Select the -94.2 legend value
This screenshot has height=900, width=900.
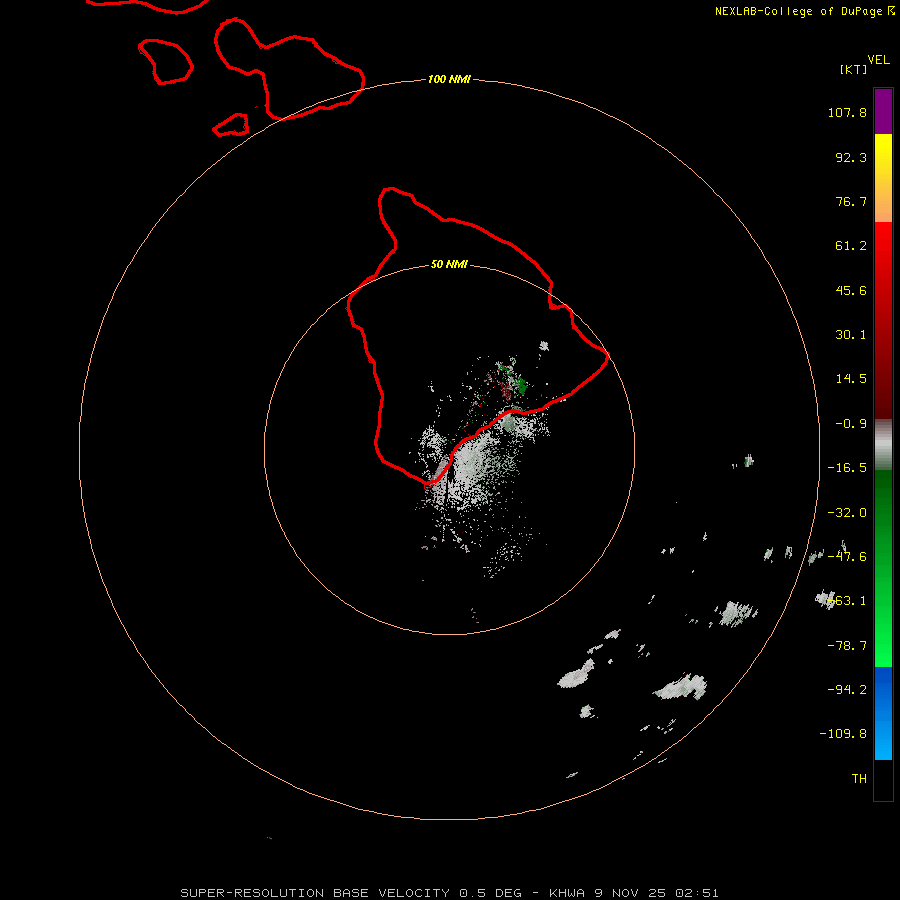click(847, 689)
